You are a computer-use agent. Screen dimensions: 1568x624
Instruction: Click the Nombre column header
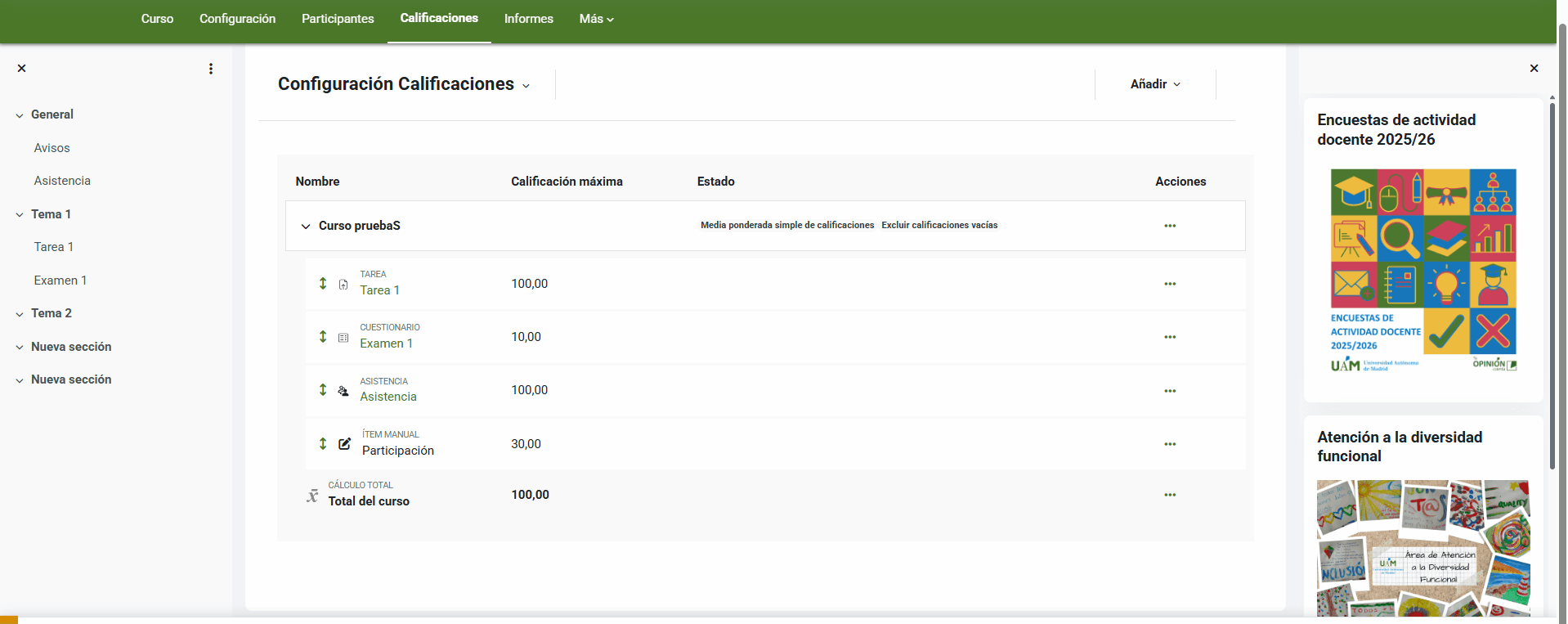tap(317, 182)
